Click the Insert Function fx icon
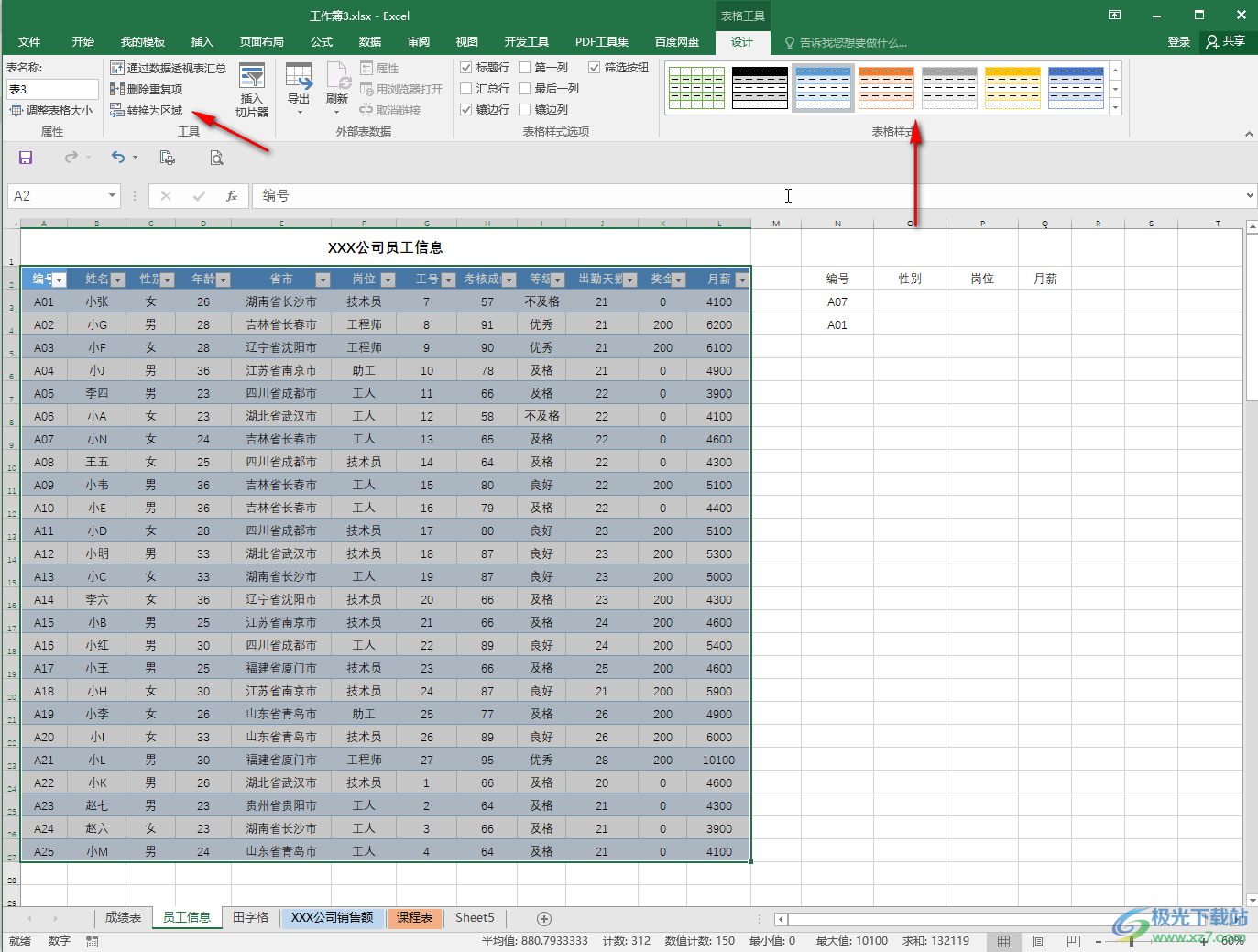The image size is (1258, 952). [x=232, y=195]
